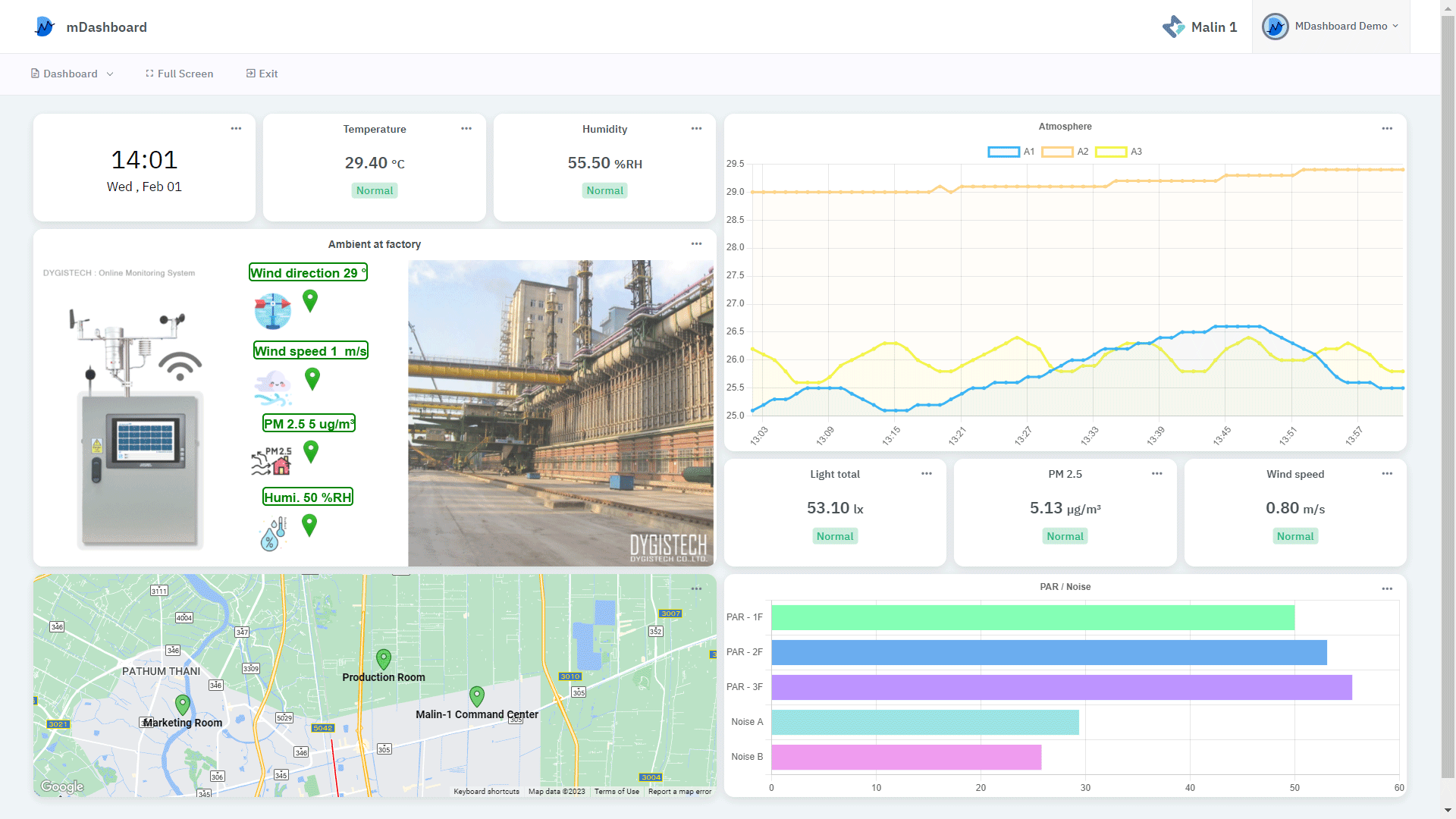Expand the Dashboard dropdown menu

[x=72, y=74]
